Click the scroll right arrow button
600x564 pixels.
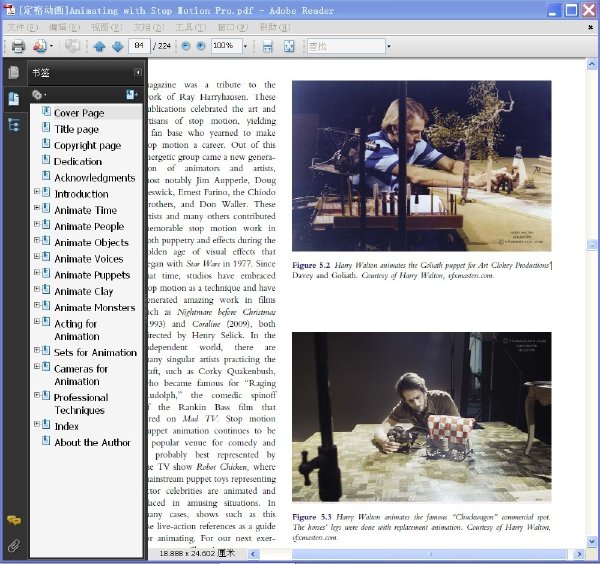pos(579,554)
